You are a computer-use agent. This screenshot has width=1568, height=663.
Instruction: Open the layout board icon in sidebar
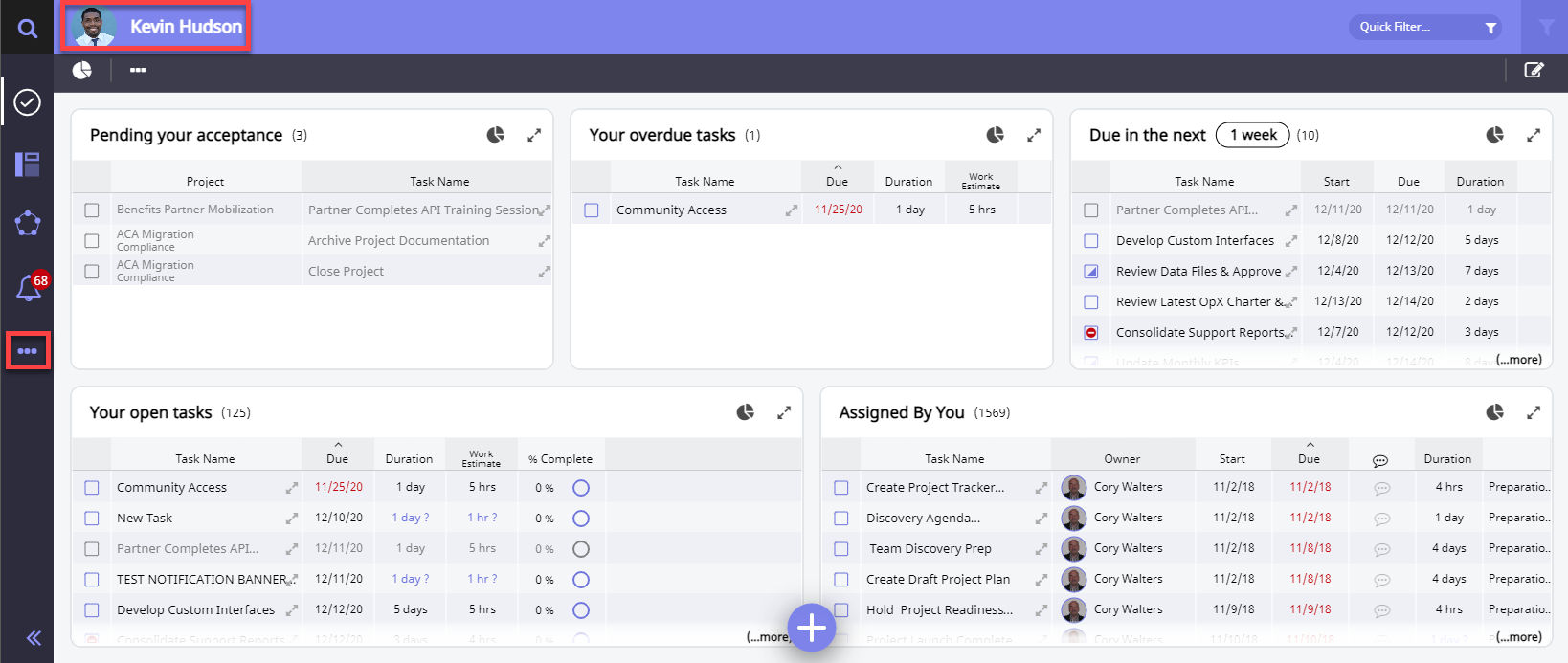(x=28, y=165)
